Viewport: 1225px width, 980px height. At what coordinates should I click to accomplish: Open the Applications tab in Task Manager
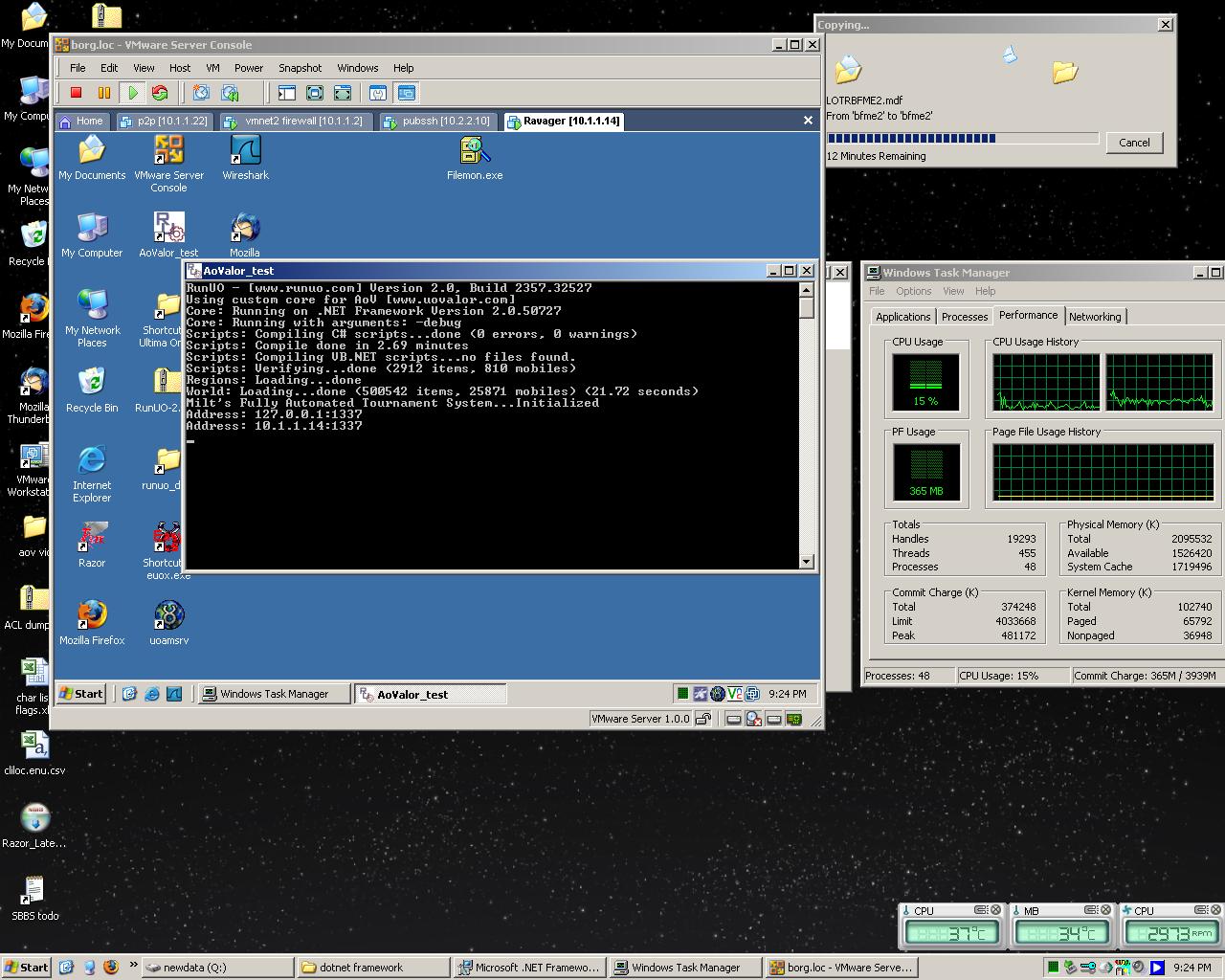902,317
